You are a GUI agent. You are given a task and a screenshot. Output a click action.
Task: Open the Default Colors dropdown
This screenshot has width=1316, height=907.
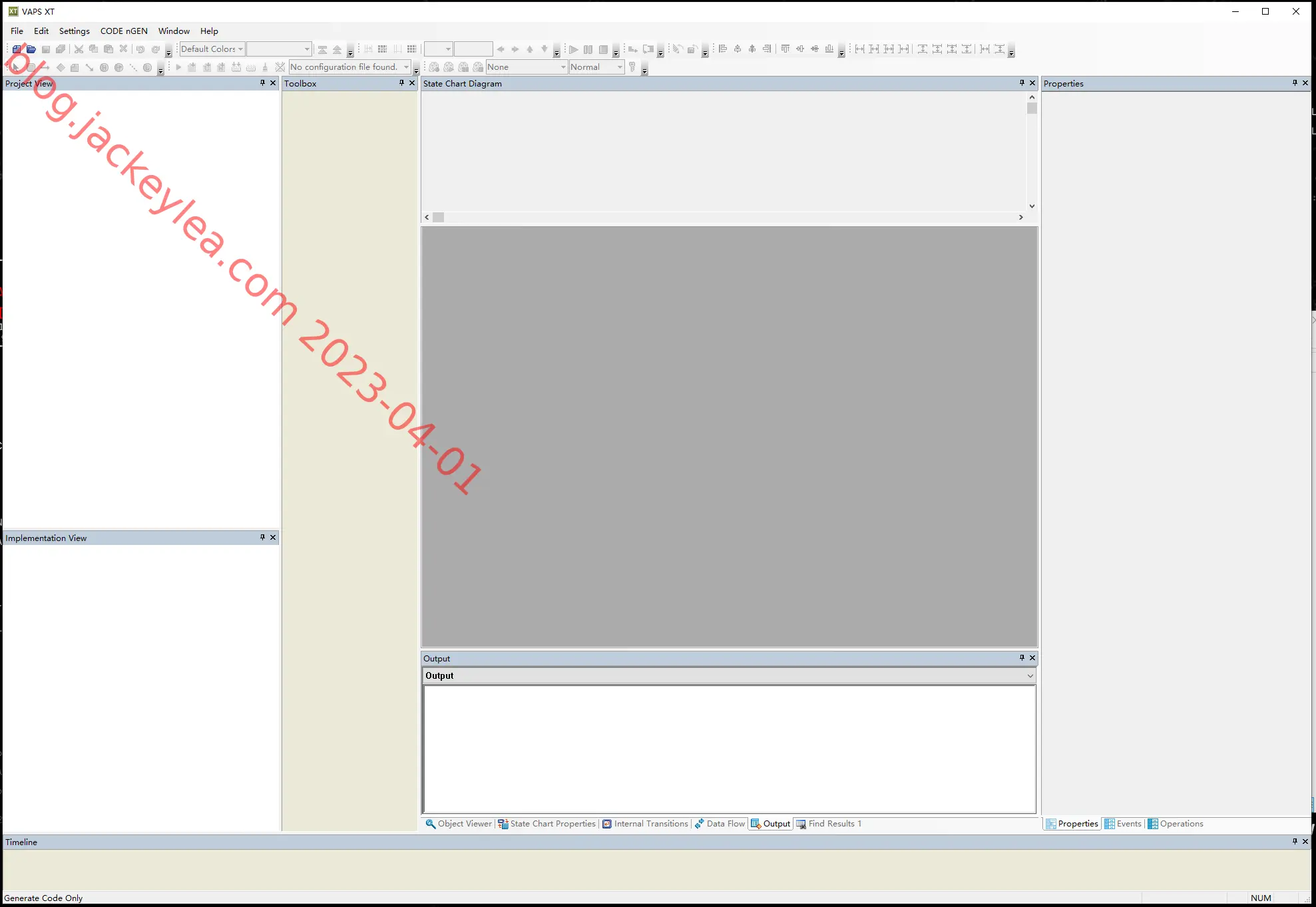212,49
